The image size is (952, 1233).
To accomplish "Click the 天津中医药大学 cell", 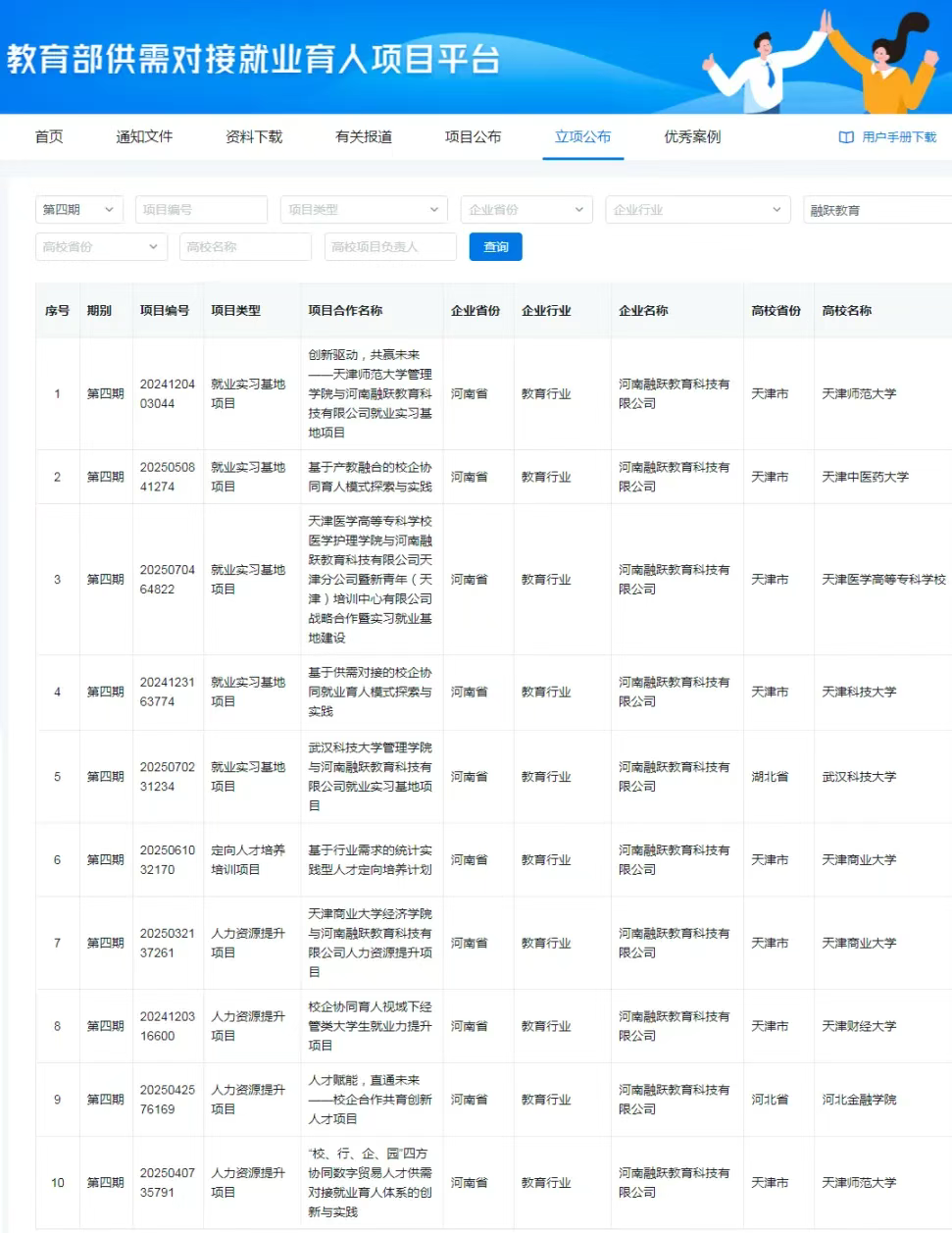I will [x=865, y=477].
